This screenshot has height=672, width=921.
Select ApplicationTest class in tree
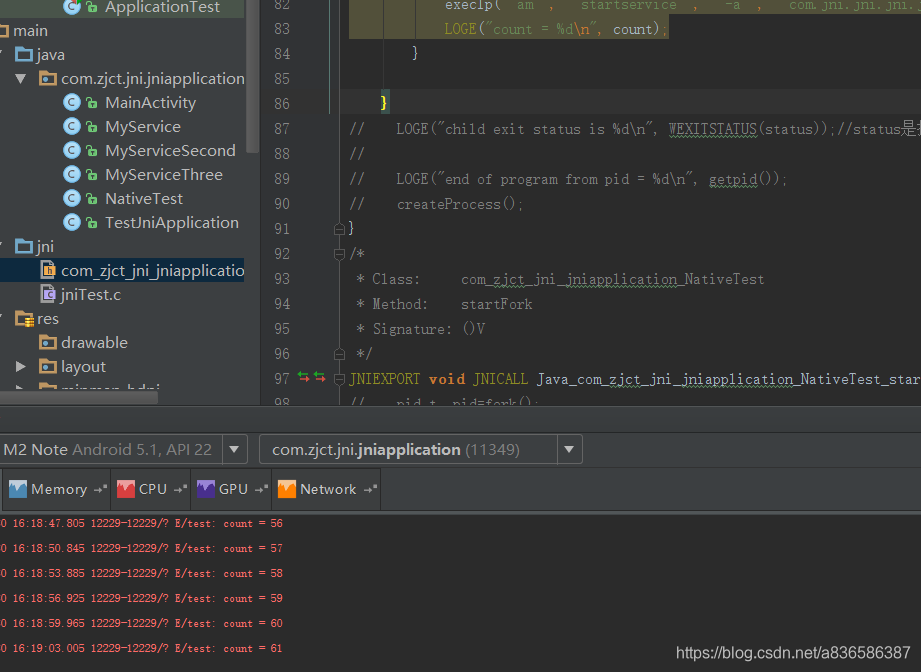pos(162,7)
